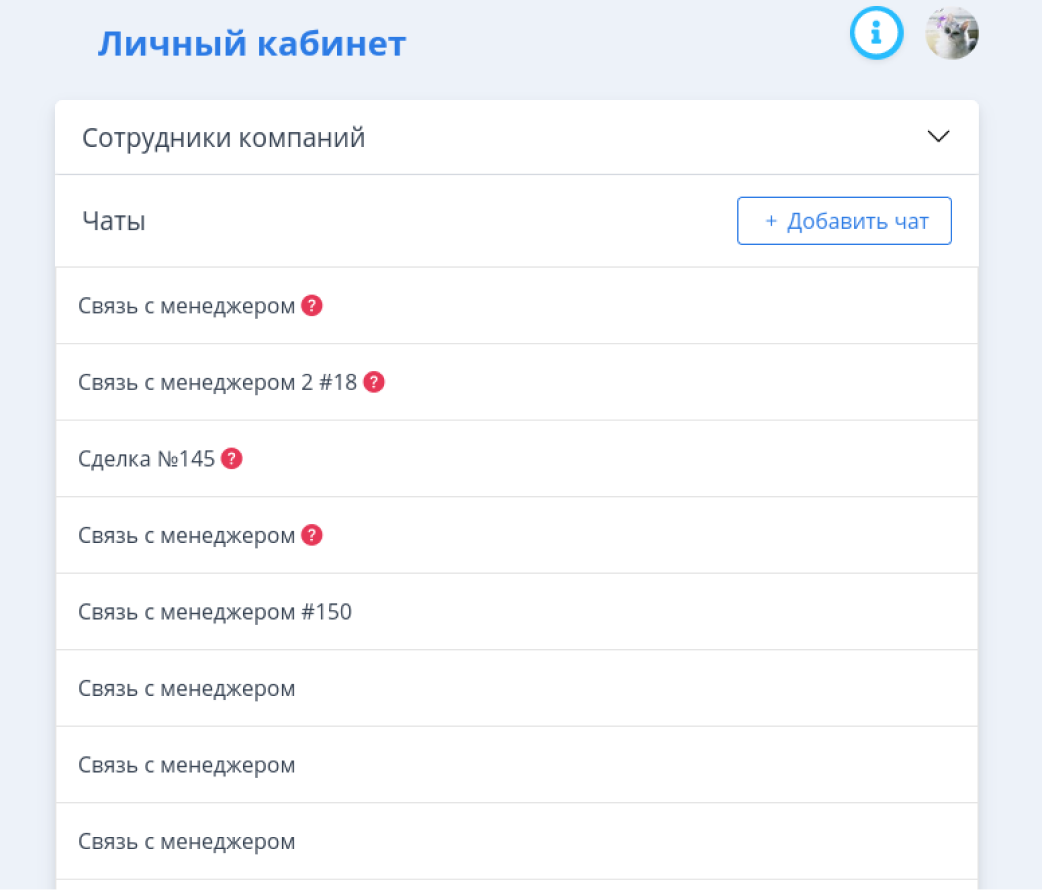
Task: Select the Чаты section heading
Action: pyautogui.click(x=114, y=221)
